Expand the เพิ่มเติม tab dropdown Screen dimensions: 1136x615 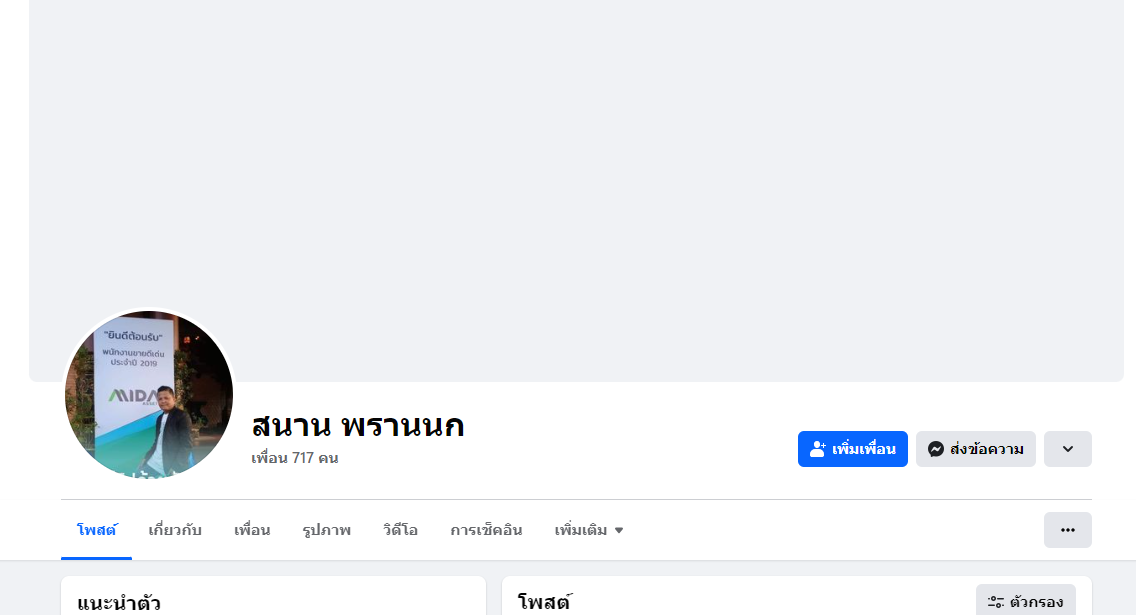tap(589, 530)
